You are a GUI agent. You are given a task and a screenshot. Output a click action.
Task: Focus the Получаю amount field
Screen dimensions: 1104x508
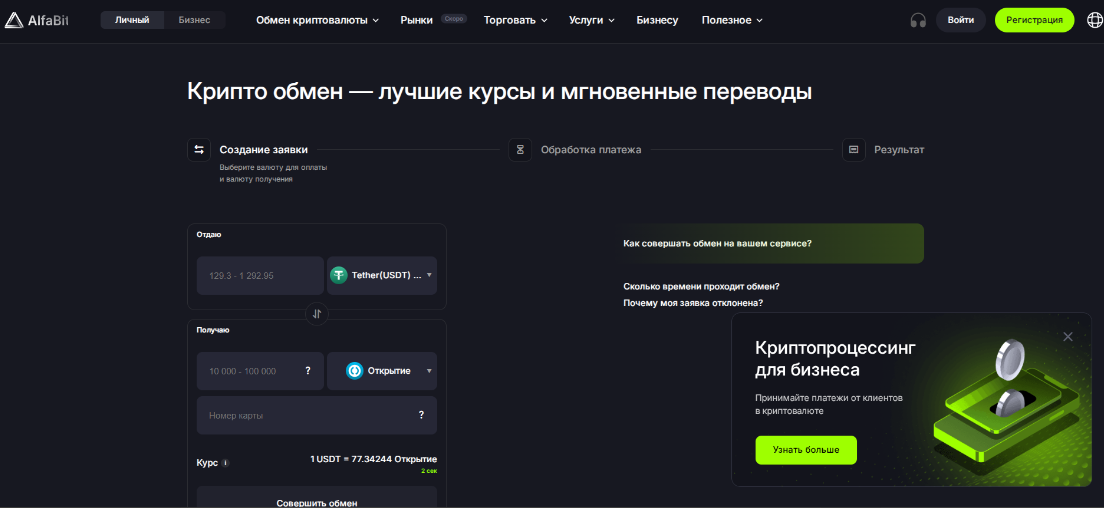click(x=261, y=371)
